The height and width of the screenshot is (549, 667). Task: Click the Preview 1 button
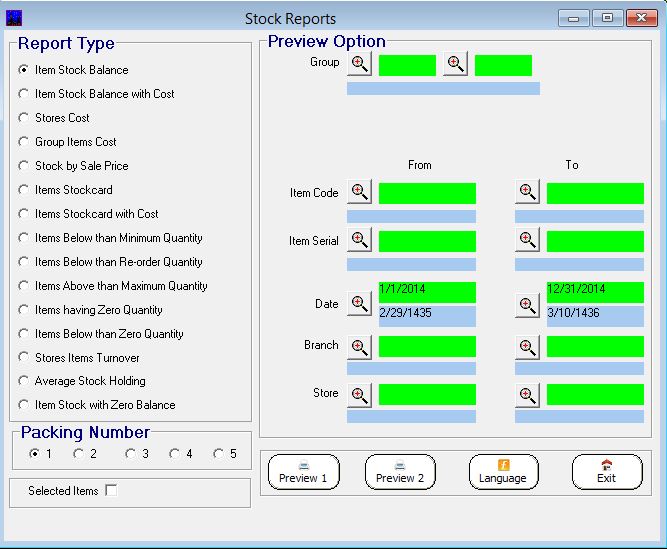(303, 472)
